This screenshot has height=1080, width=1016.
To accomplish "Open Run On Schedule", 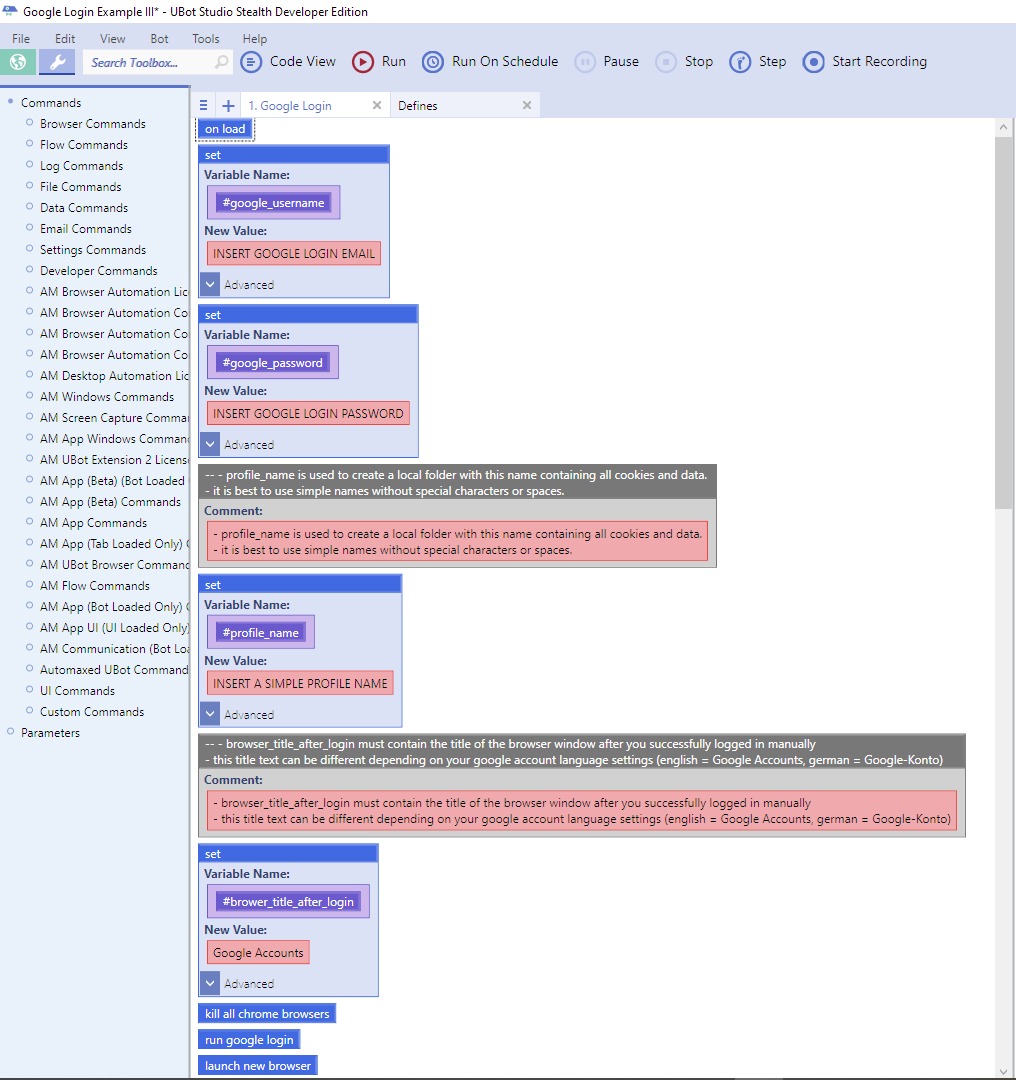I will (x=490, y=61).
